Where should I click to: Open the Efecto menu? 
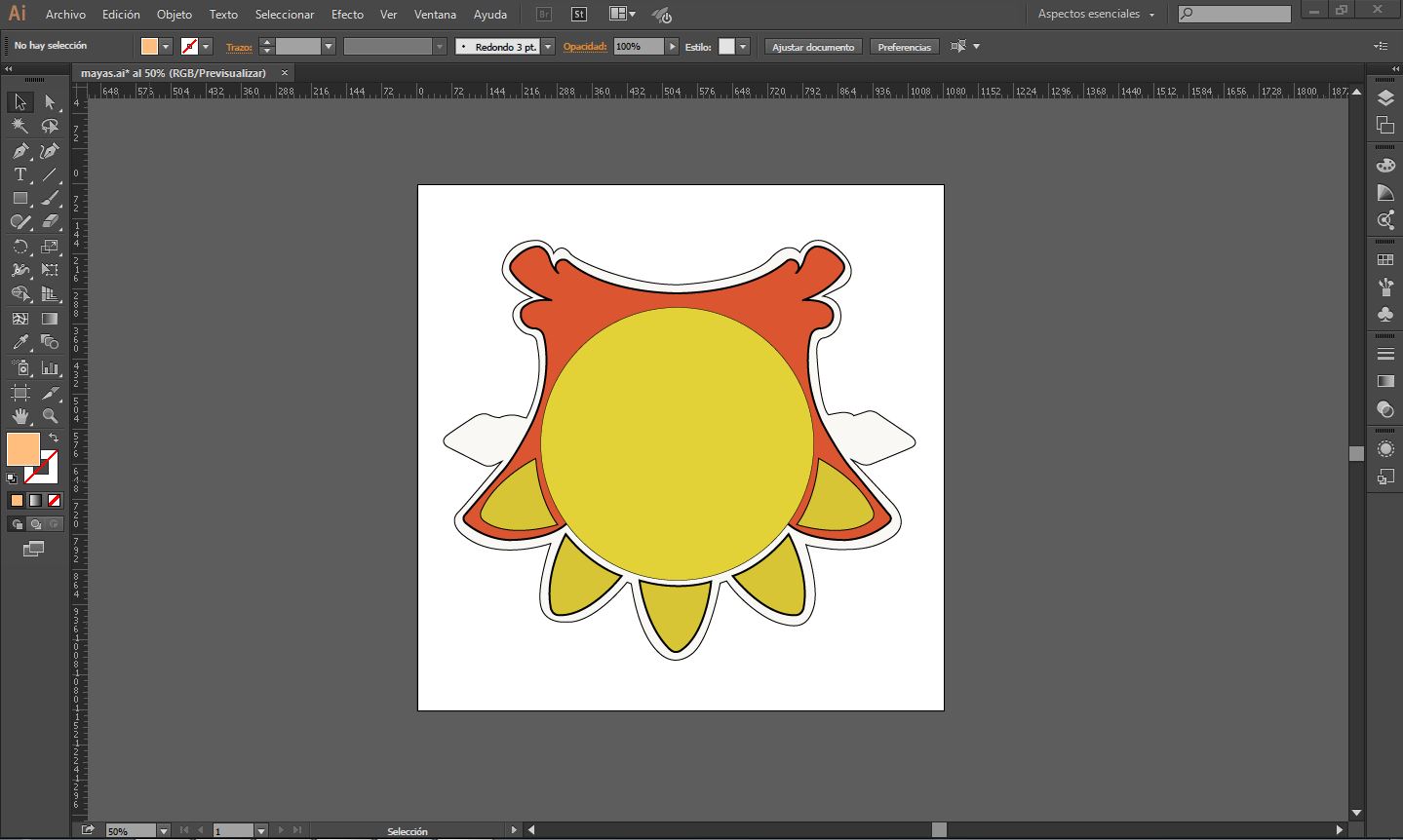click(x=347, y=15)
